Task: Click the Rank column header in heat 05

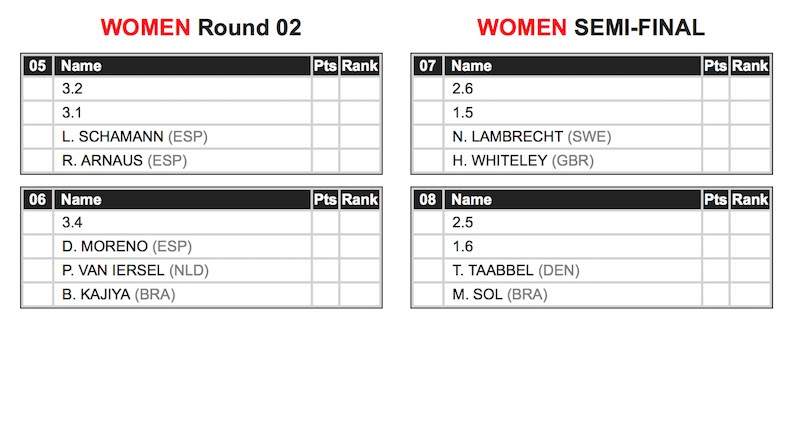Action: tap(360, 66)
